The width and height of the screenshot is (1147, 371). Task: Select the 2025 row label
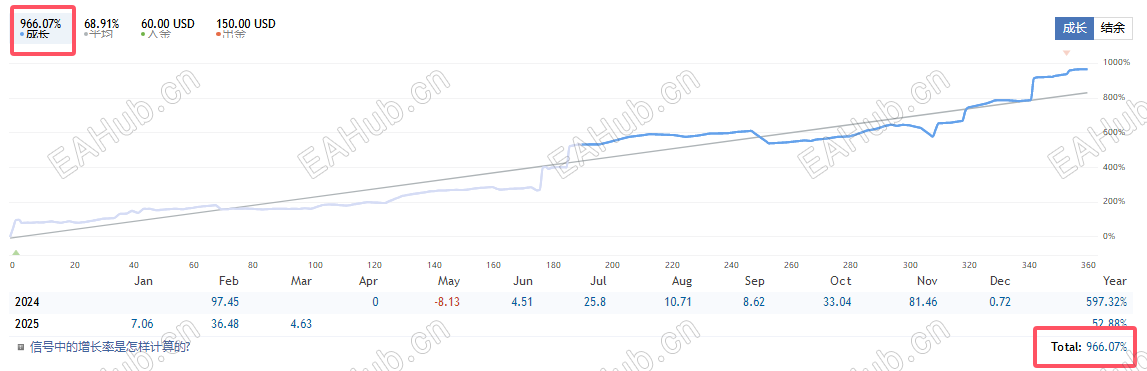point(25,323)
